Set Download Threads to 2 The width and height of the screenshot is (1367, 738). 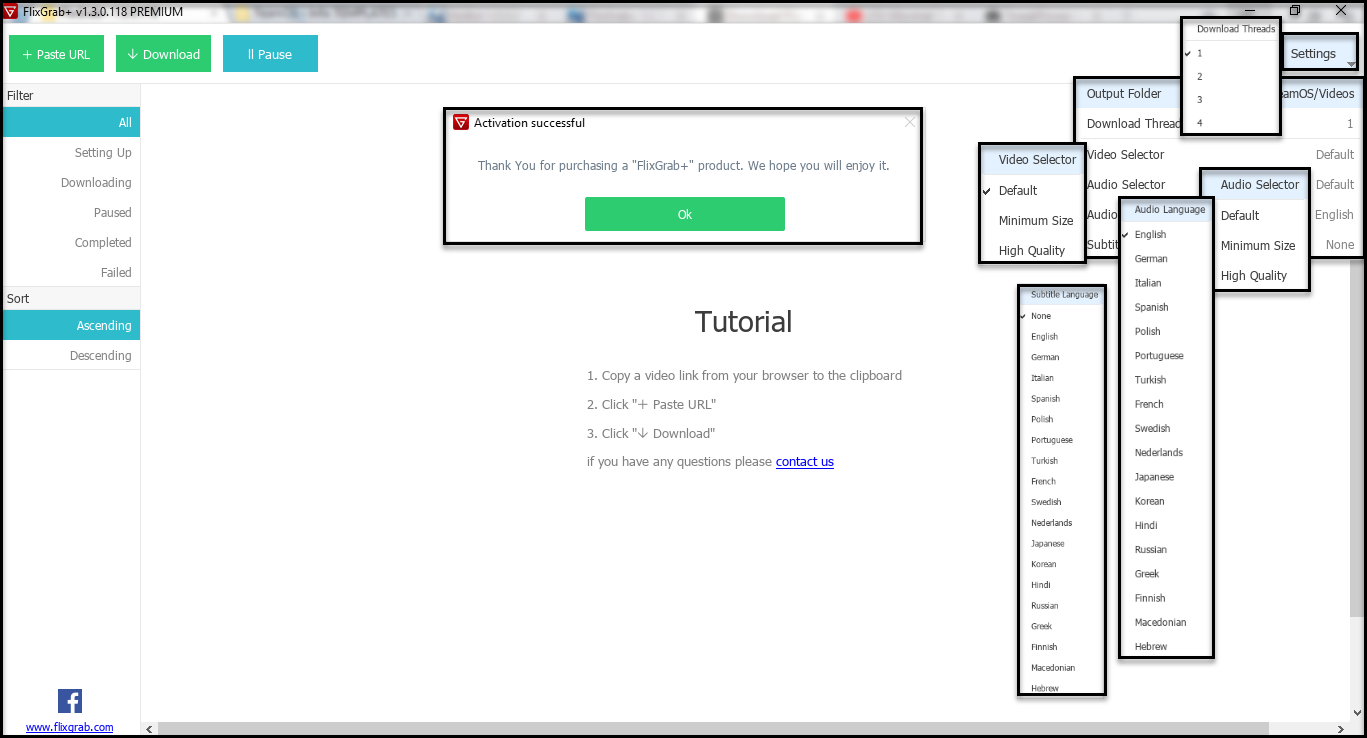point(1230,76)
